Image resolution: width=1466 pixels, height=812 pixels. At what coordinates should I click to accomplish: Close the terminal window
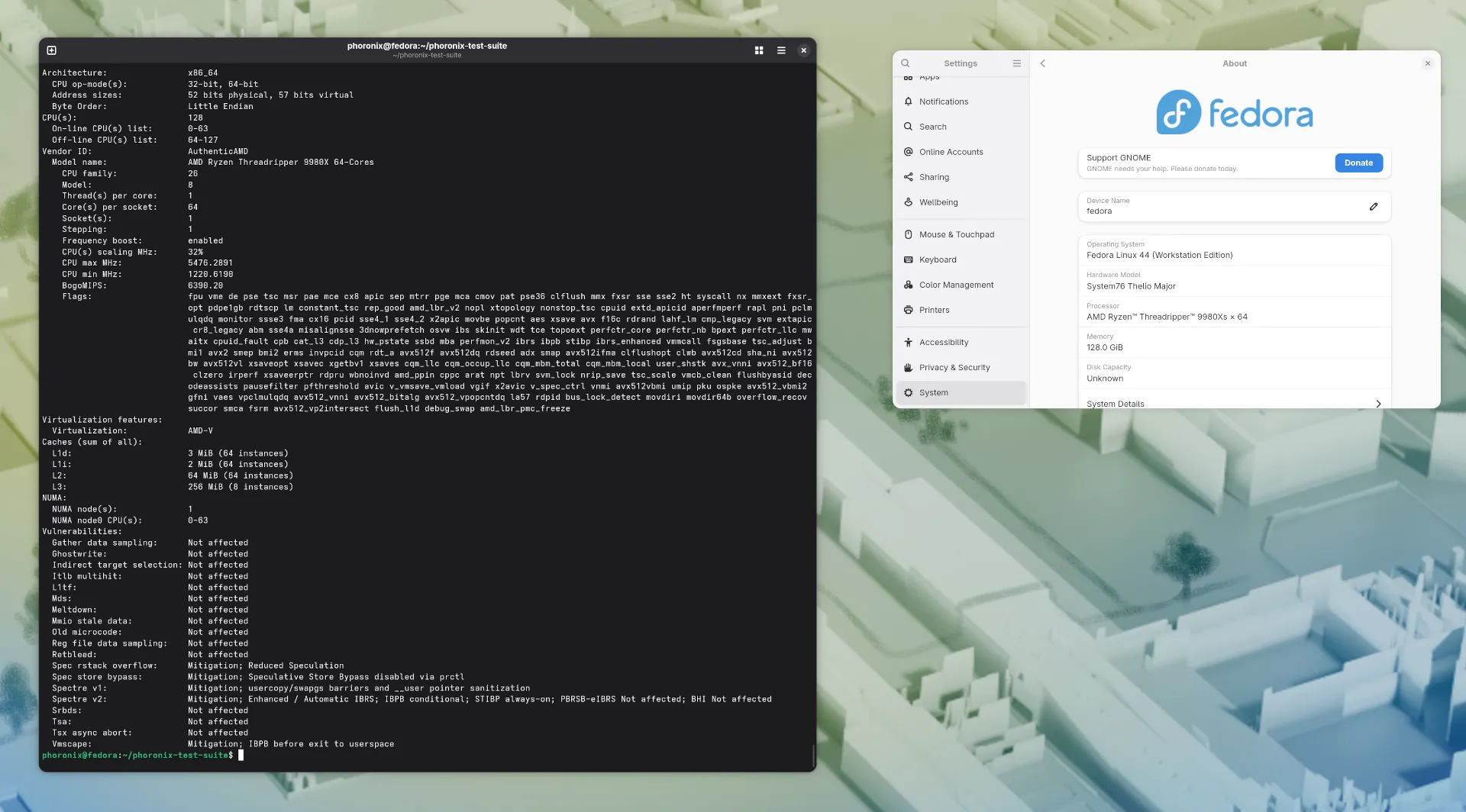point(803,50)
